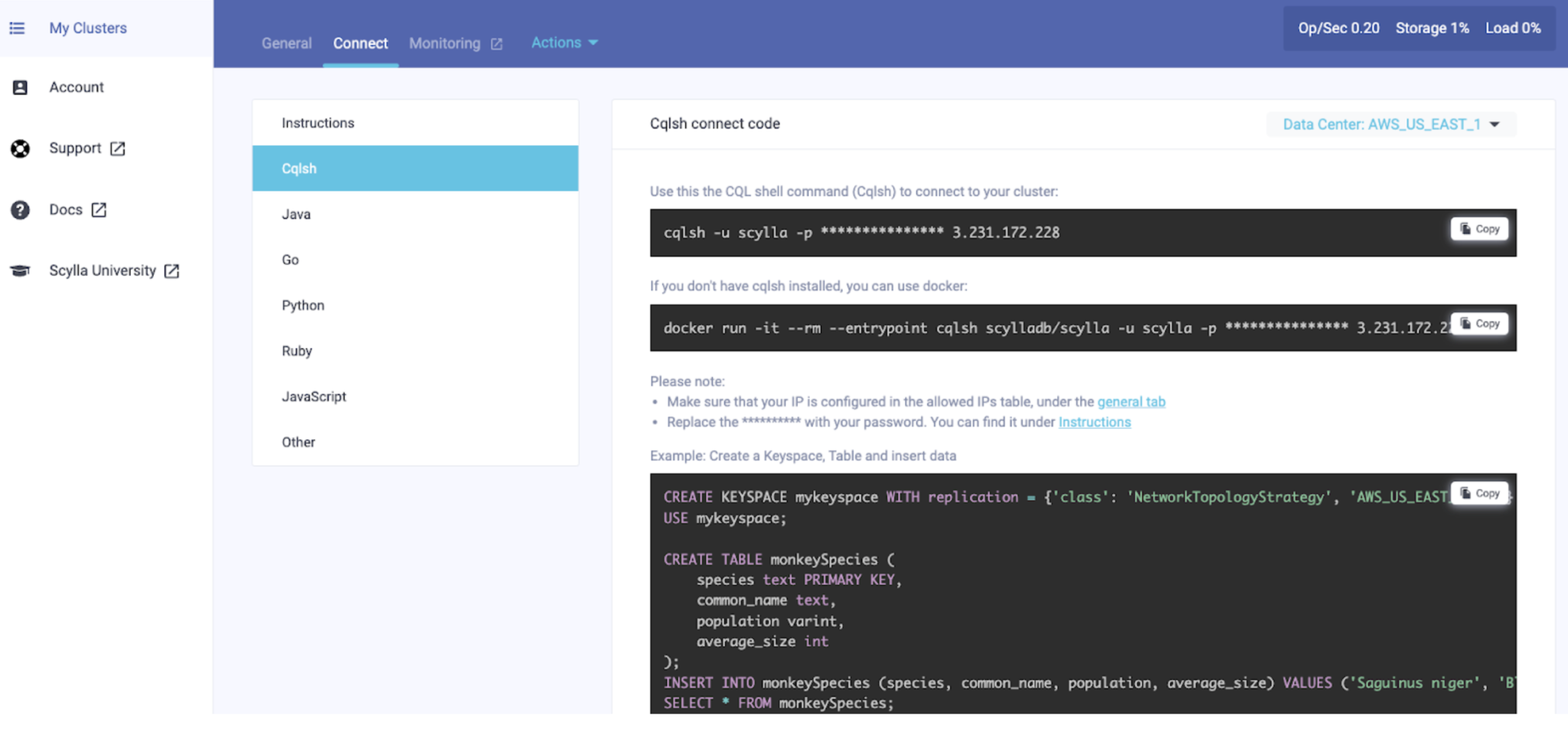Copy the docker run command
This screenshot has width=1568, height=742.
[x=1479, y=323]
